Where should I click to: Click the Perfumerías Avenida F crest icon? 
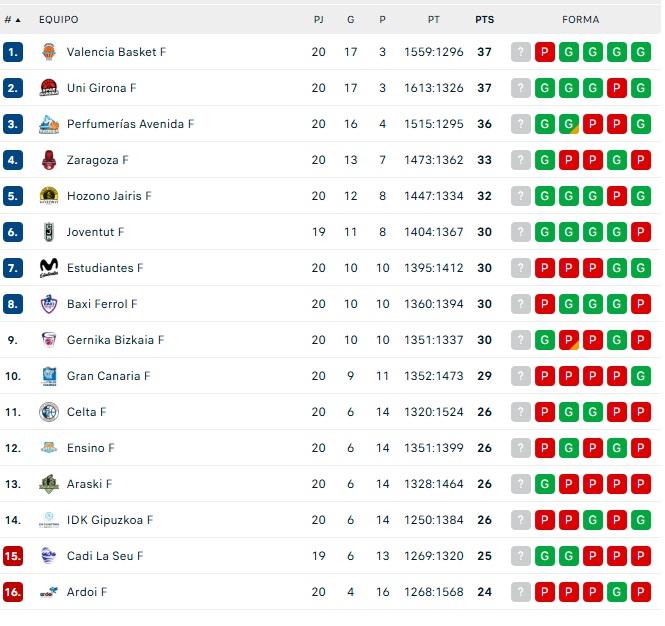coord(49,124)
